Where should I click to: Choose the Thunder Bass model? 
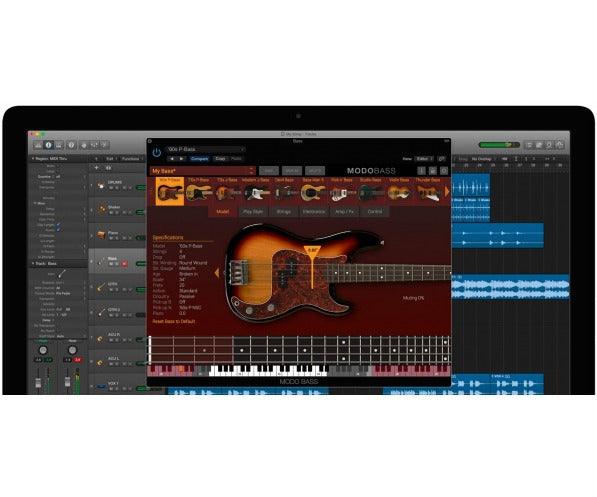(428, 192)
